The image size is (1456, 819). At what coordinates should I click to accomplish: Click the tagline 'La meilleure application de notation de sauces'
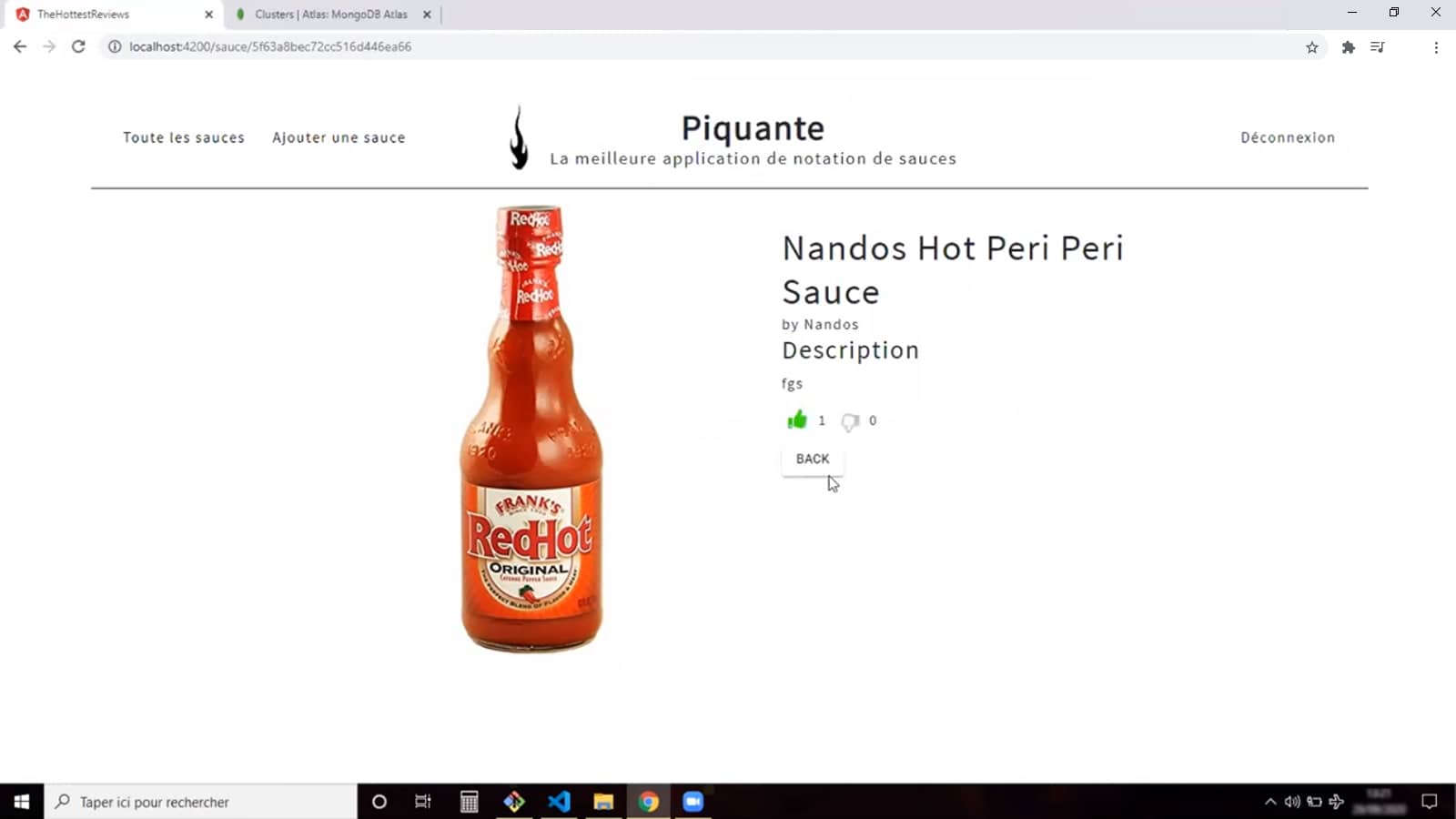click(753, 158)
